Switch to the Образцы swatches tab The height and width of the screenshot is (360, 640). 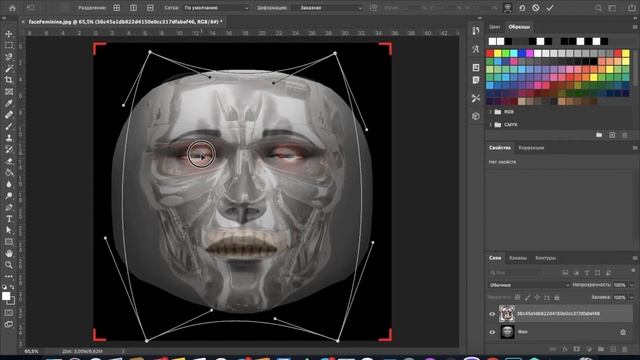coord(519,27)
